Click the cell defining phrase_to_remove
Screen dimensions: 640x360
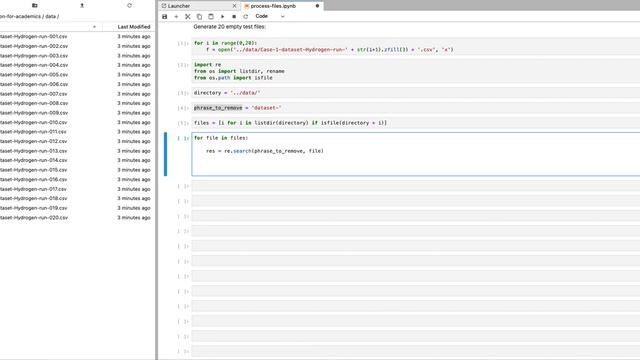(x=416, y=108)
